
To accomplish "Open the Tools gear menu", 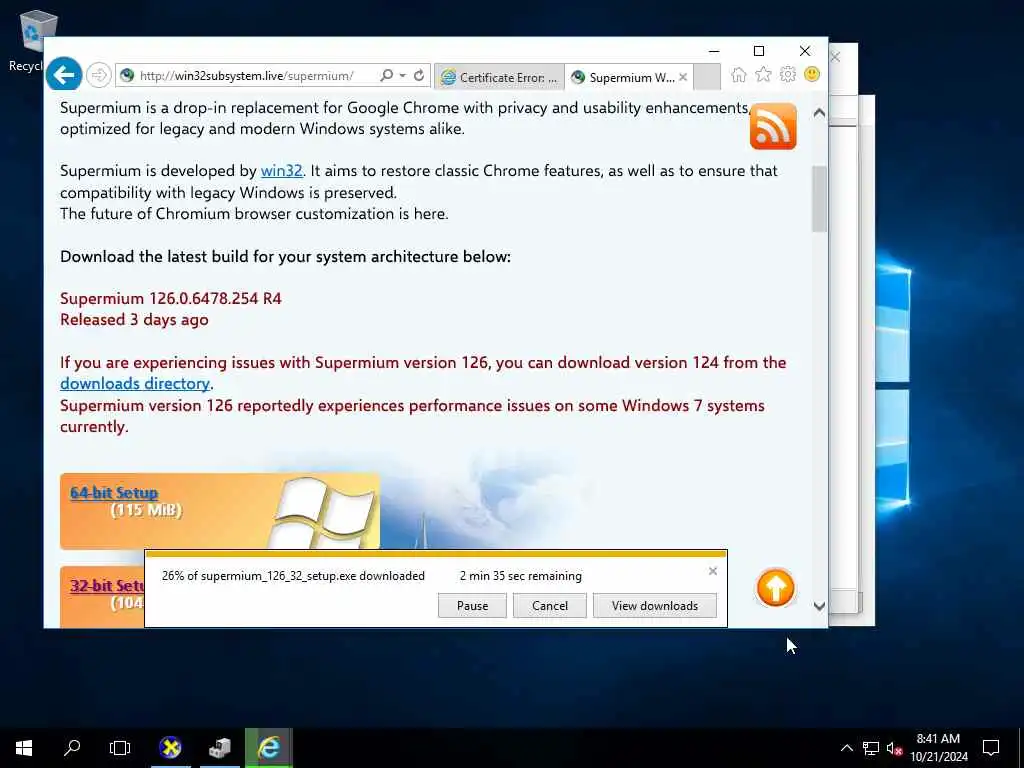I will point(788,74).
